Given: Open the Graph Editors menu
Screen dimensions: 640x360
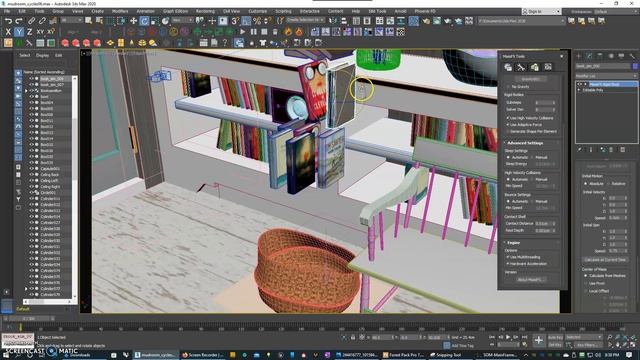Looking at the screenshot, I should (175, 11).
